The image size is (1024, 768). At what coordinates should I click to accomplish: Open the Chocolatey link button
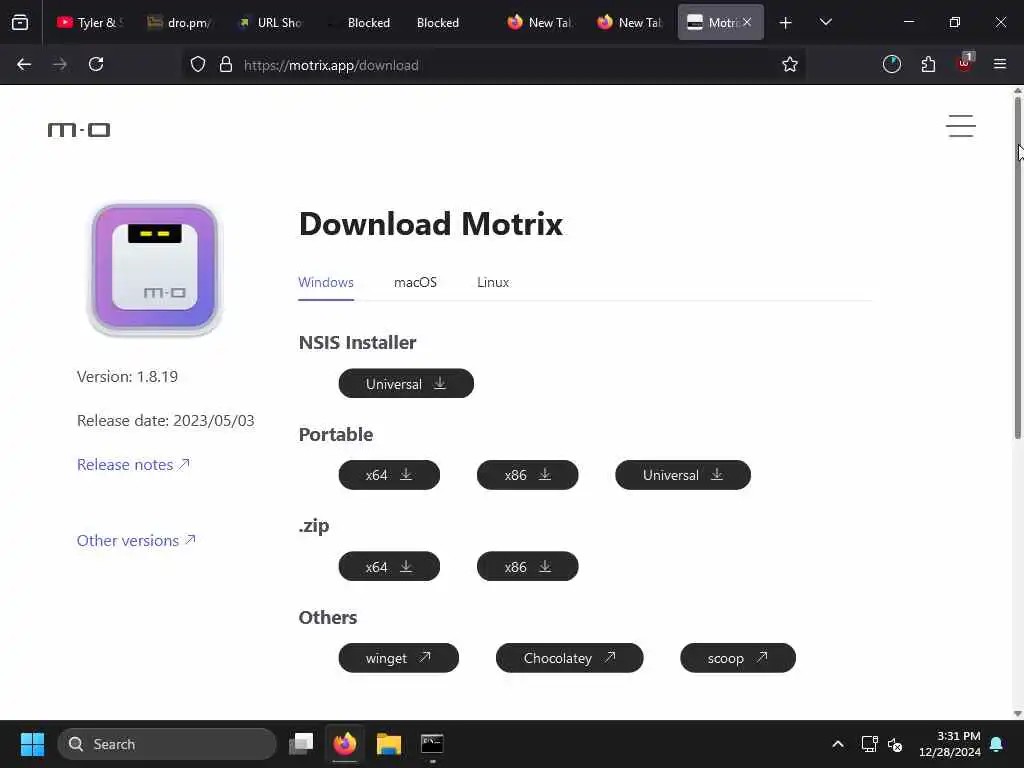pyautogui.click(x=569, y=658)
